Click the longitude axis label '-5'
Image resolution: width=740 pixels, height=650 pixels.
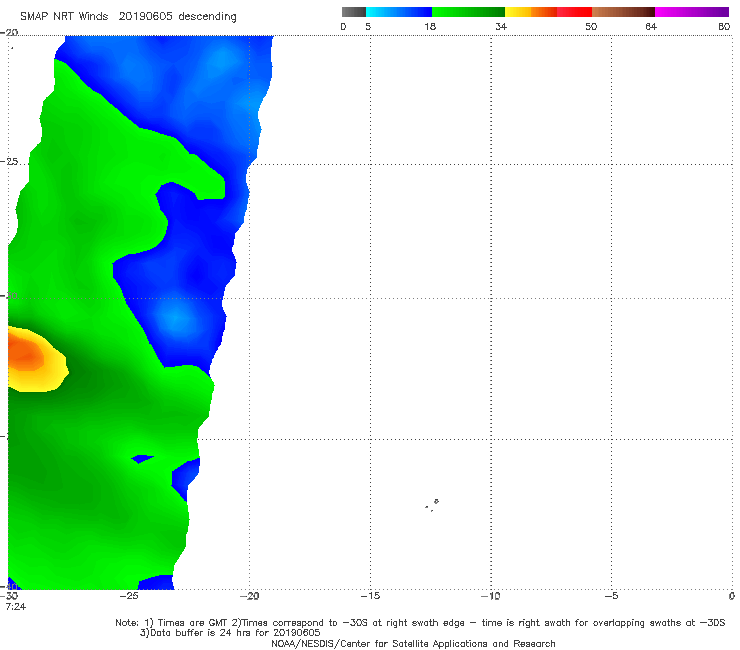pyautogui.click(x=611, y=596)
